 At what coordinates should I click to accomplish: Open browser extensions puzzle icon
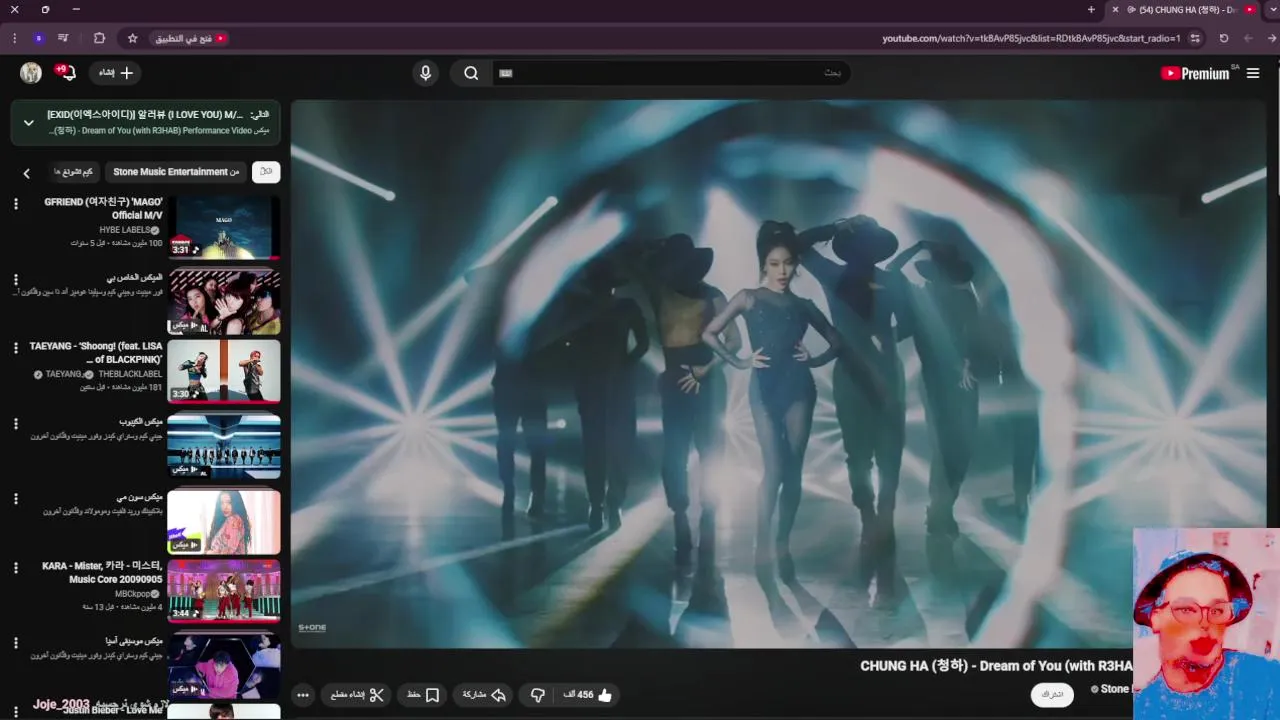click(99, 38)
